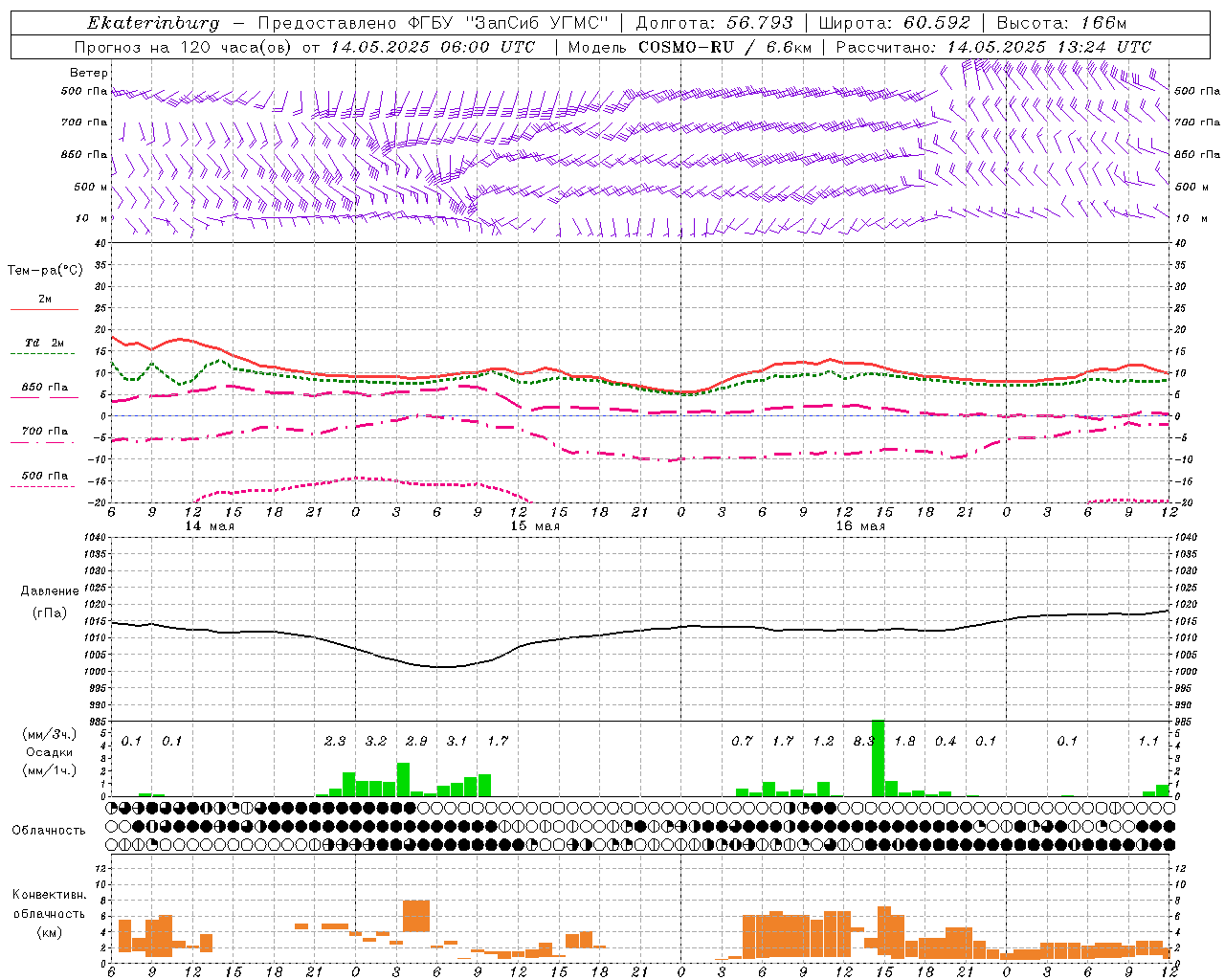Click the '16 мая' date label

coord(860,526)
